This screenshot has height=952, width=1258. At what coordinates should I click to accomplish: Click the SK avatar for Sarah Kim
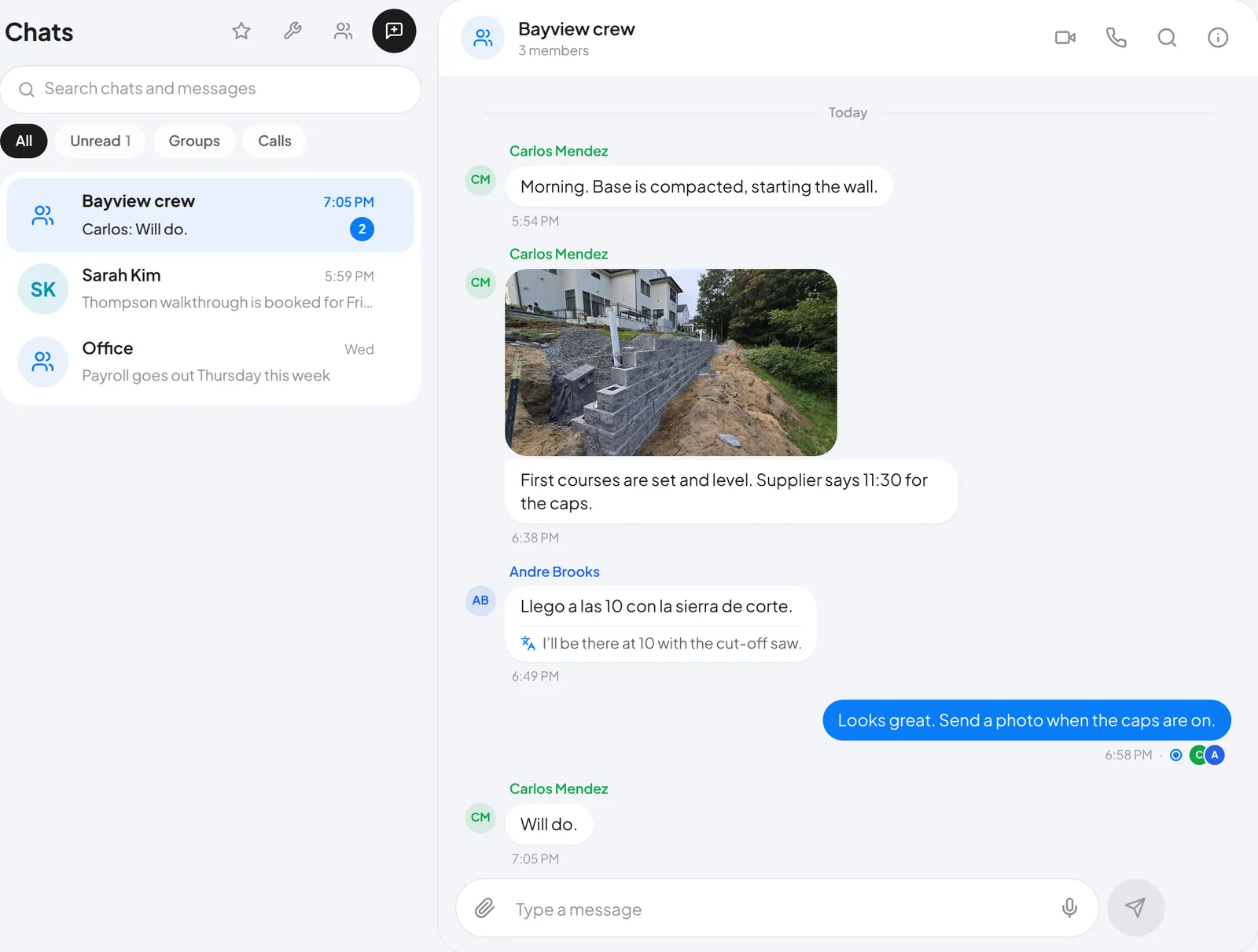pos(43,289)
